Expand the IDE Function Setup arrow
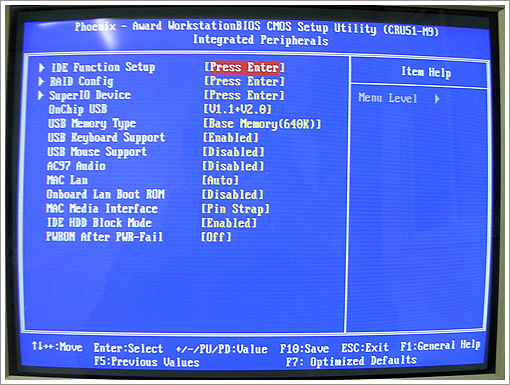 click(42, 68)
